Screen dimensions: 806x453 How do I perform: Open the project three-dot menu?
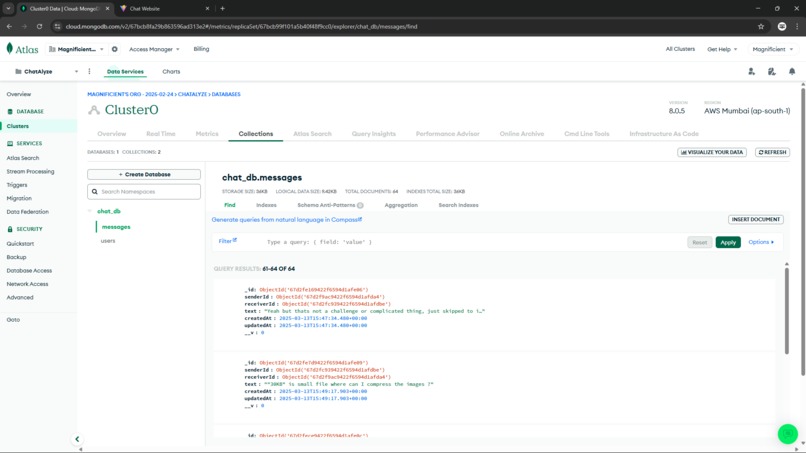[x=89, y=71]
